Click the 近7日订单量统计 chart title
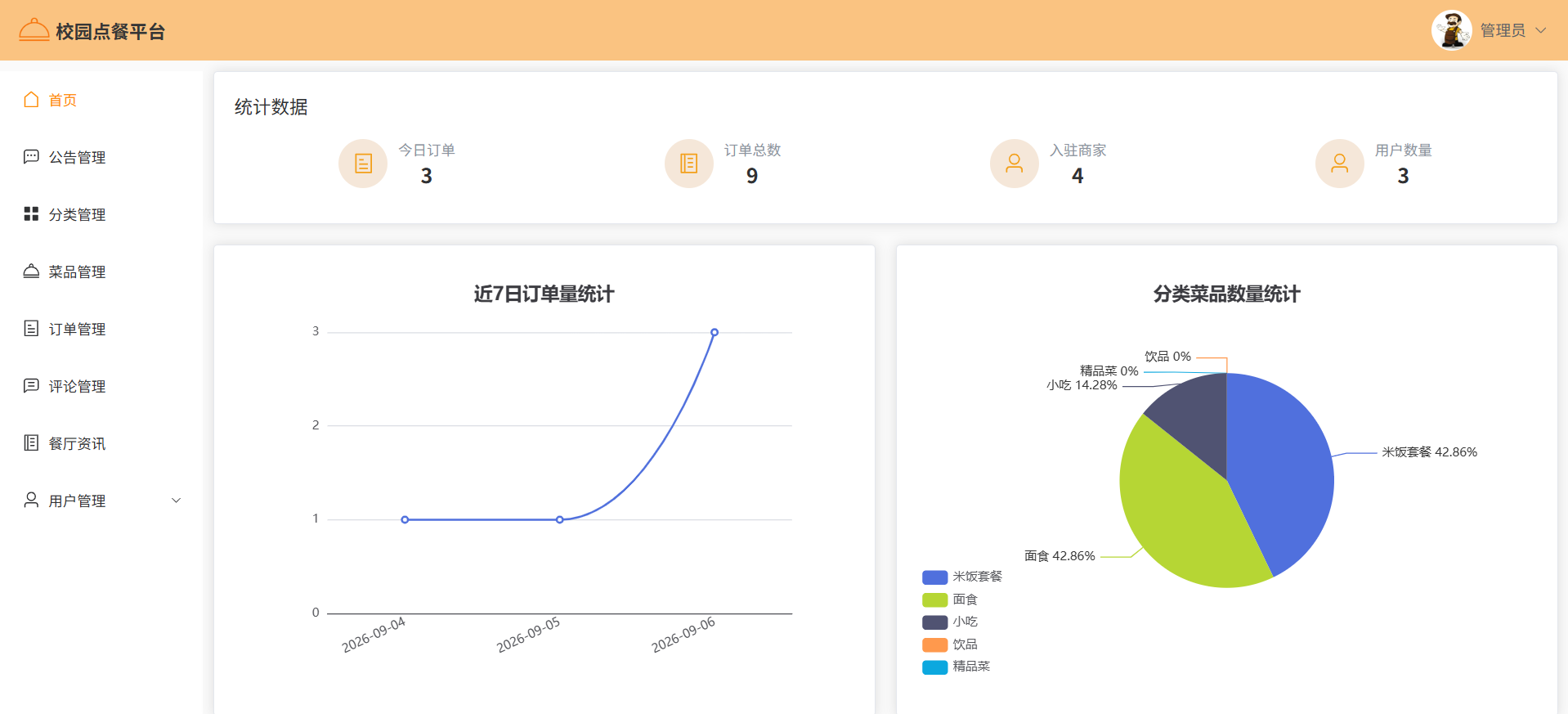The width and height of the screenshot is (1568, 714). point(544,294)
